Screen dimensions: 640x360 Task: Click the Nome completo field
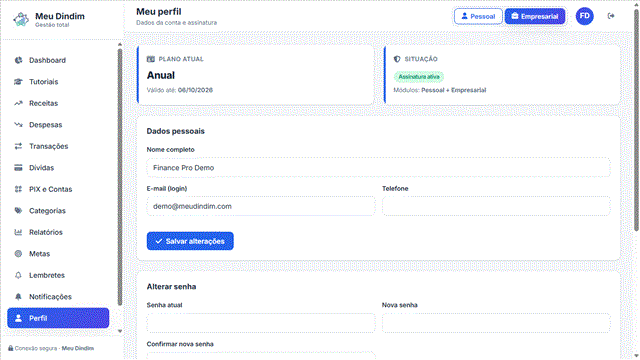(378, 167)
